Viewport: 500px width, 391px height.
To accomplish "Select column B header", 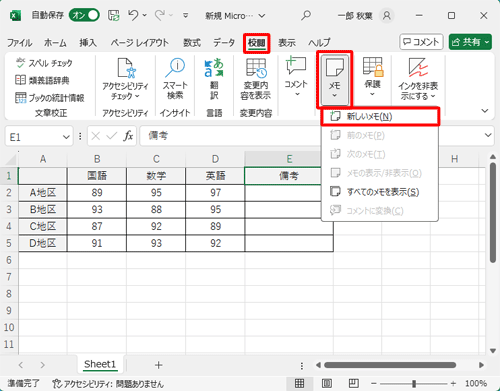I will (x=97, y=159).
